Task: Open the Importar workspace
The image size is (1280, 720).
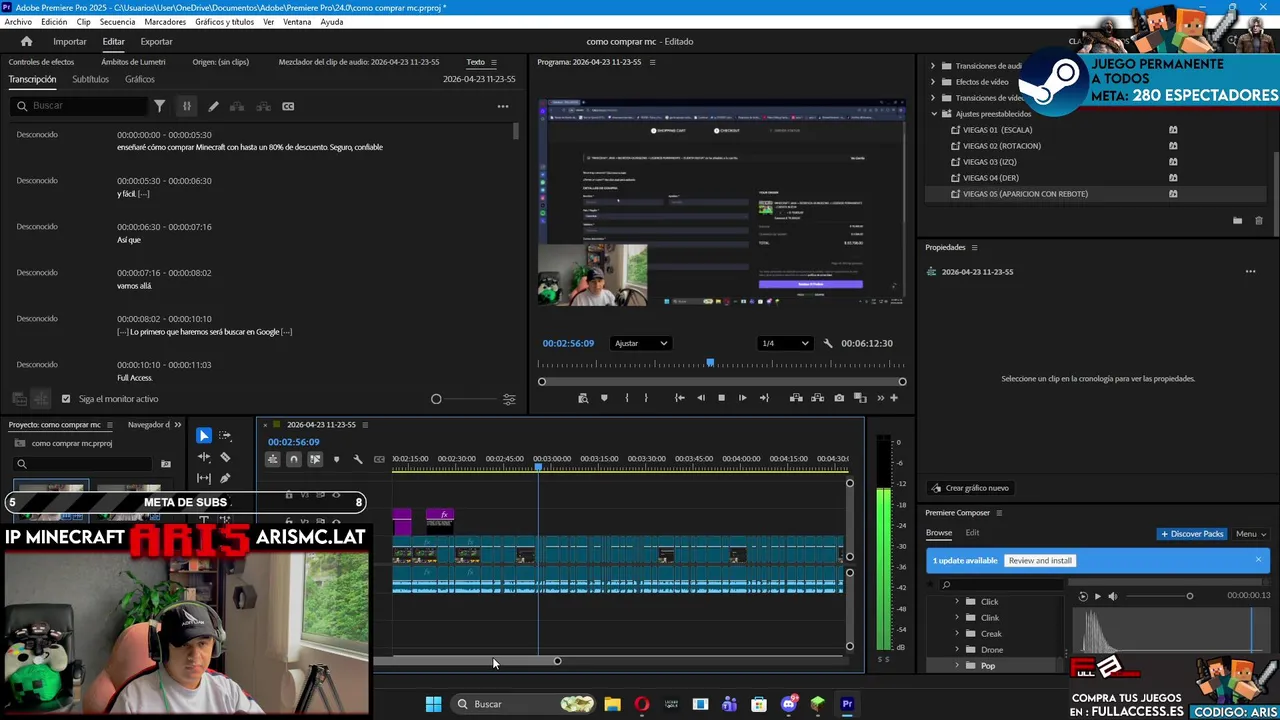Action: (x=70, y=41)
